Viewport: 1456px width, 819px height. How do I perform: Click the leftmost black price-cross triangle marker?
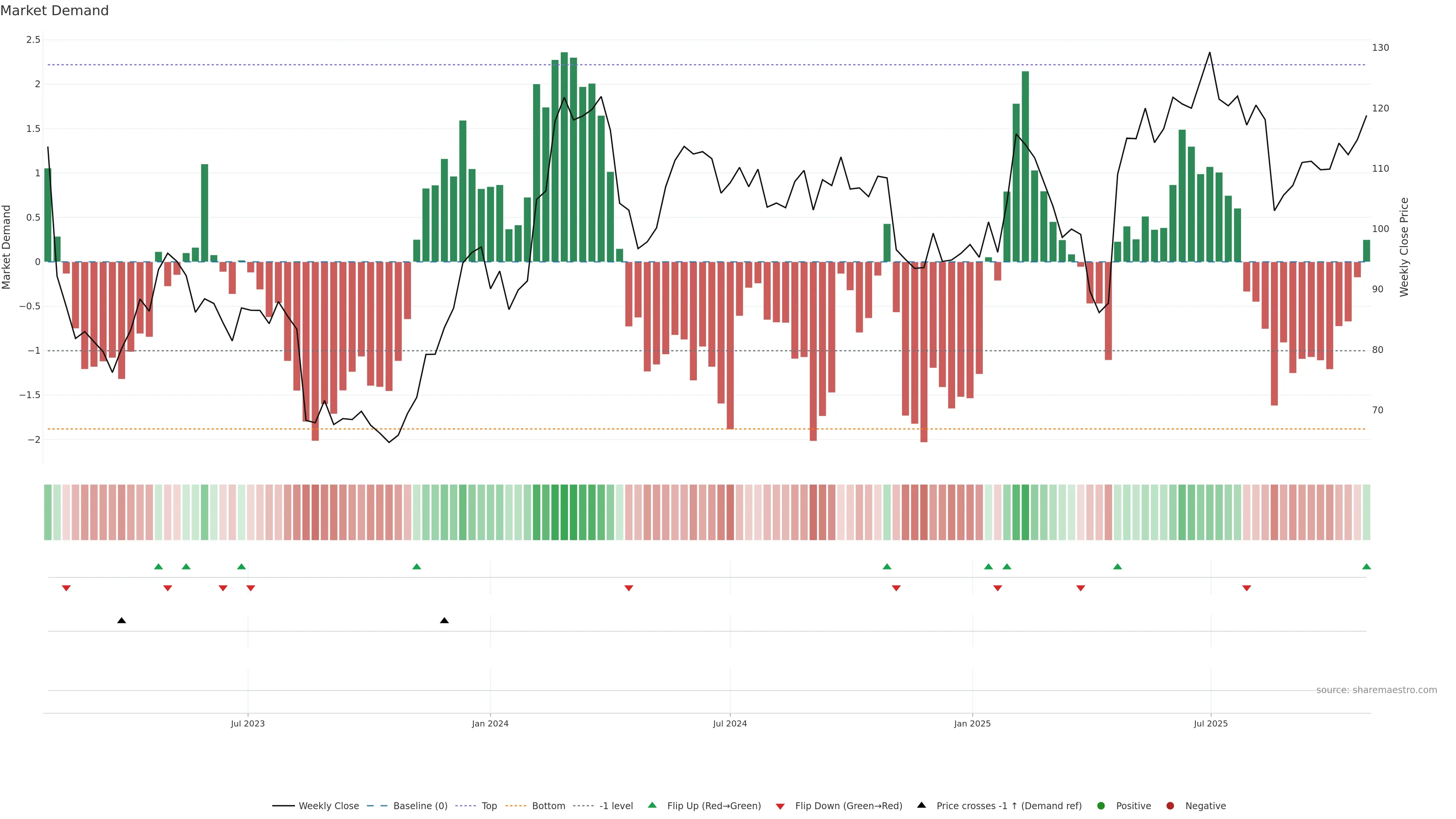coord(121,621)
